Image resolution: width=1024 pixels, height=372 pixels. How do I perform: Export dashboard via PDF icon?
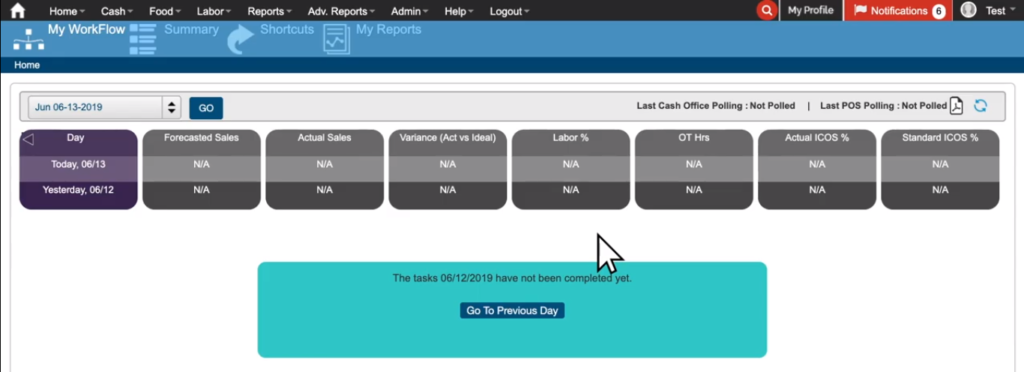(x=956, y=106)
